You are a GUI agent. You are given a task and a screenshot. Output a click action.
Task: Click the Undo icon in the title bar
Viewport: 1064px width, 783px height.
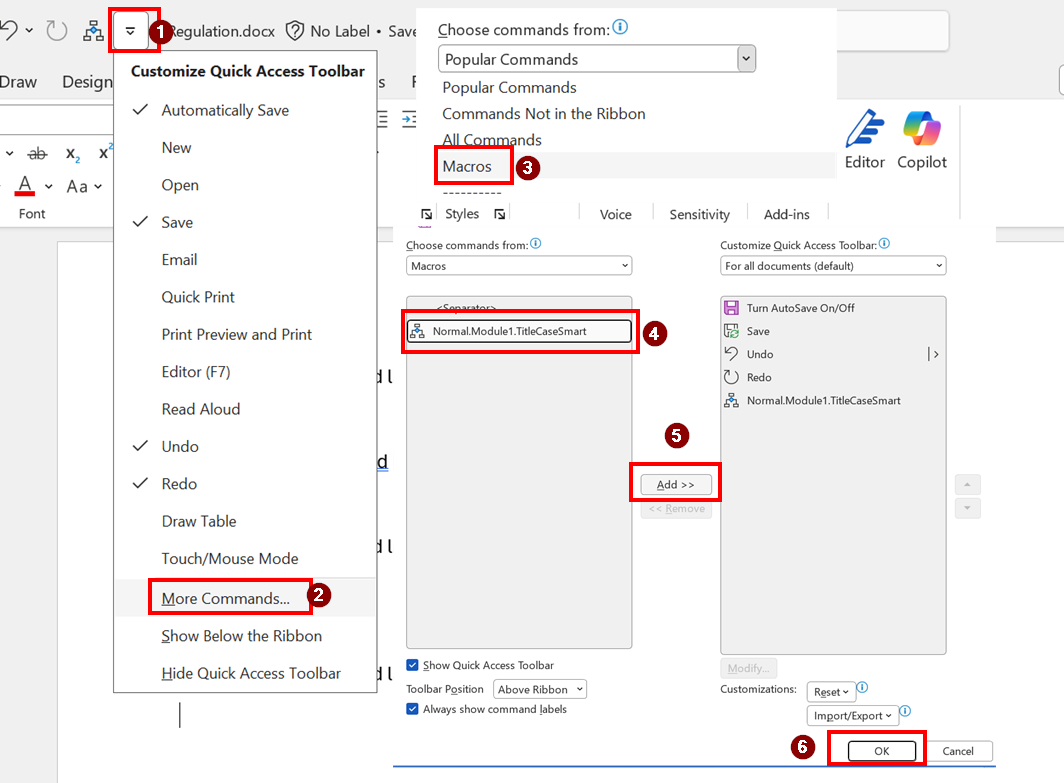pyautogui.click(x=8, y=31)
